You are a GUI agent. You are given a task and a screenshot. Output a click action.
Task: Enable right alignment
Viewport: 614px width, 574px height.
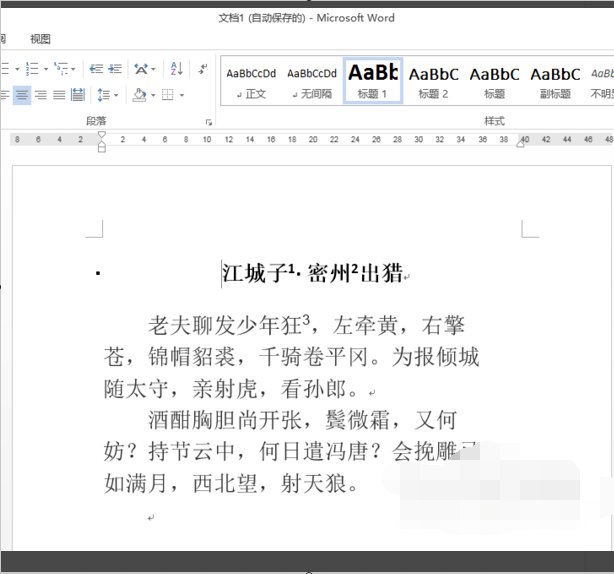(40, 95)
